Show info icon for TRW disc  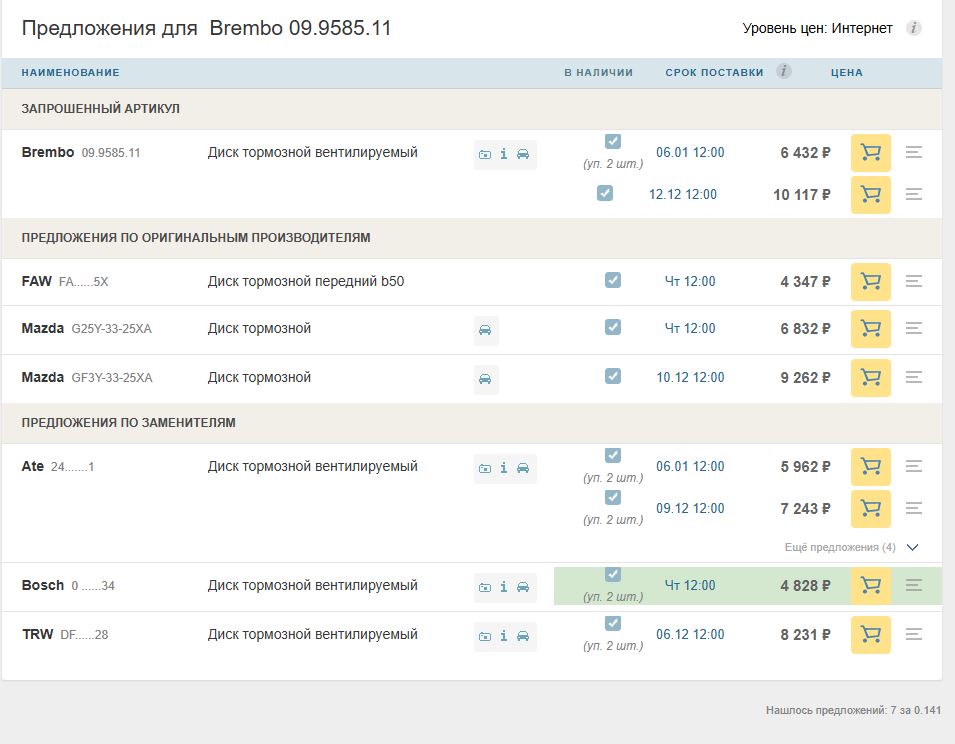point(504,636)
